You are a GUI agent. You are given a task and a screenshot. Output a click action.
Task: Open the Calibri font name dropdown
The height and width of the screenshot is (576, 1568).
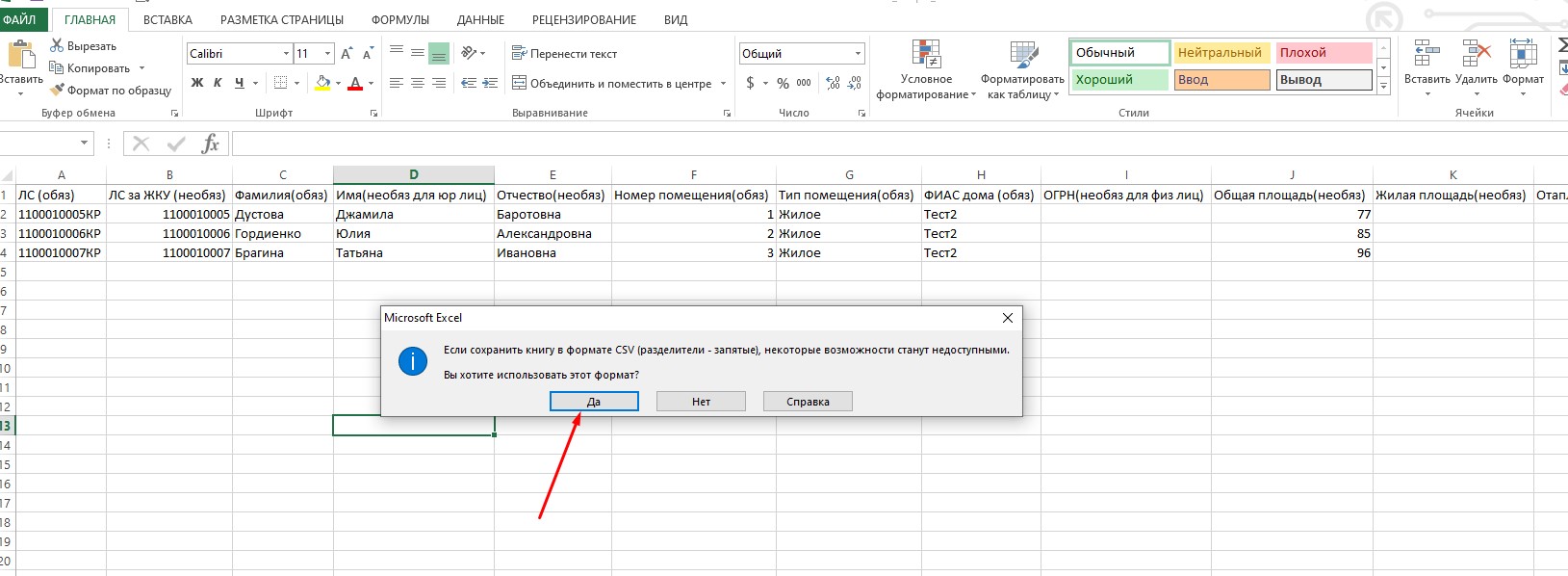click(x=286, y=54)
